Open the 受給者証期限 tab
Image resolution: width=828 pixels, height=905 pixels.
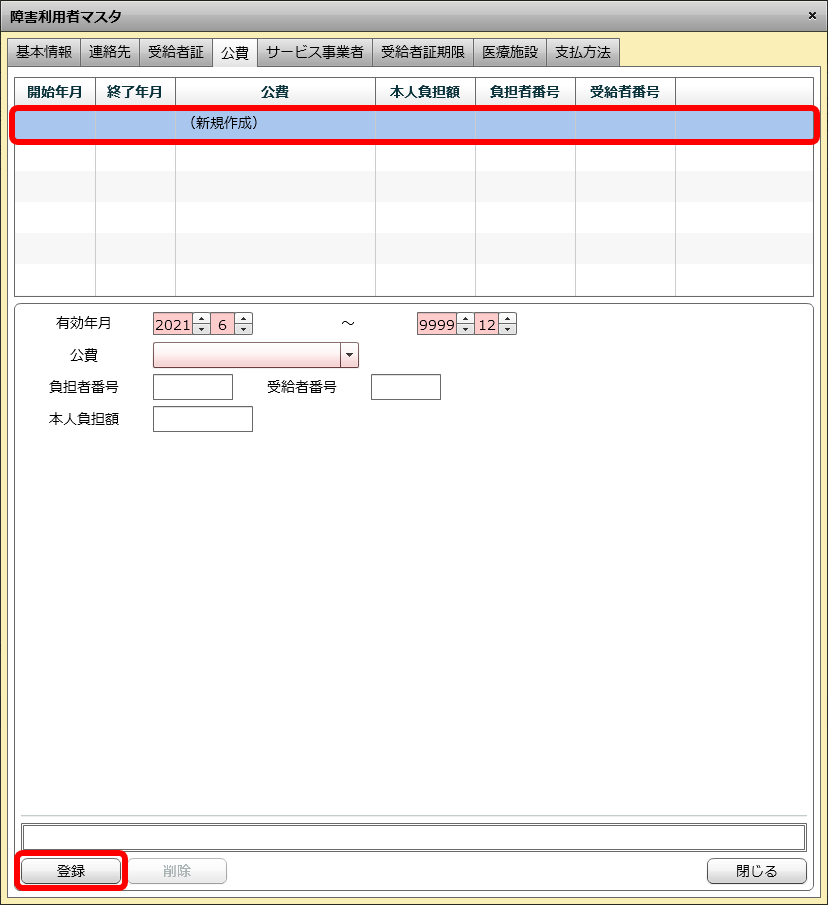422,52
